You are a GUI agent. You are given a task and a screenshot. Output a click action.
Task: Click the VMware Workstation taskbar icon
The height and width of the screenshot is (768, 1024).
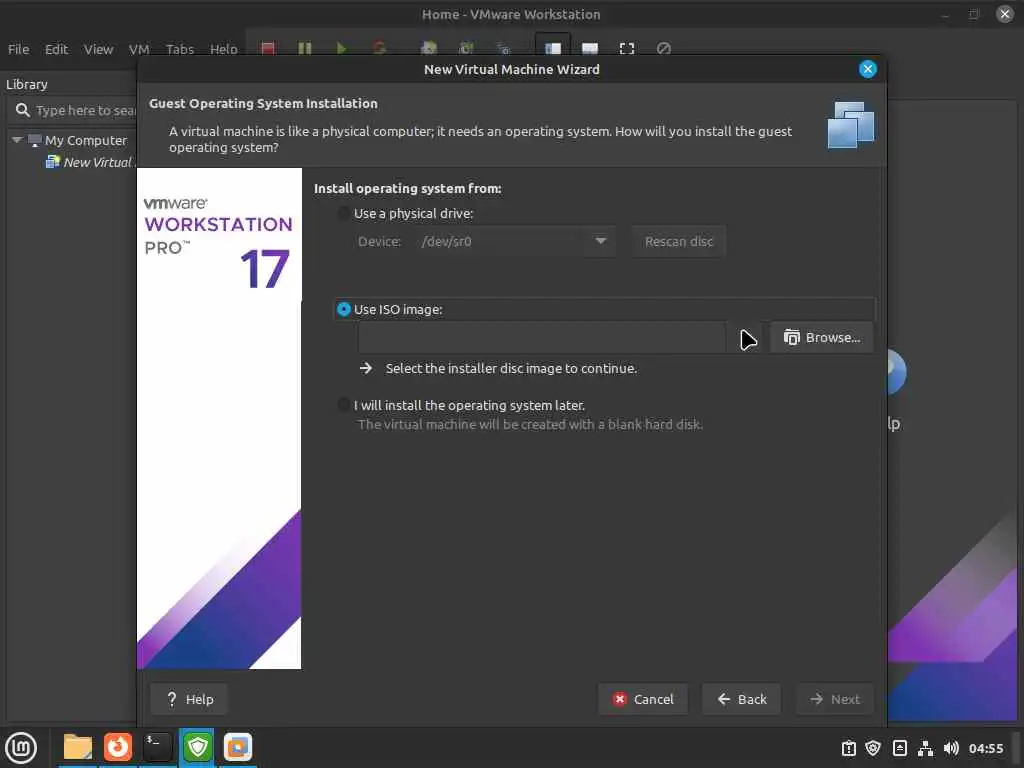click(x=238, y=747)
